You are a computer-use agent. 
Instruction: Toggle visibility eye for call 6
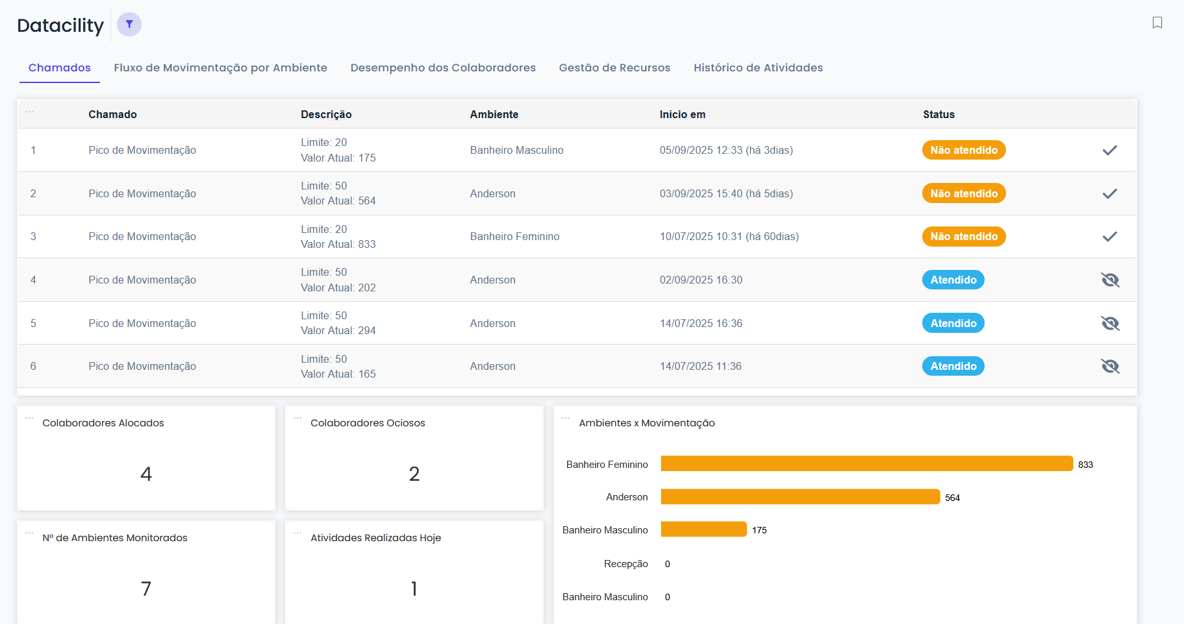[x=1110, y=366]
